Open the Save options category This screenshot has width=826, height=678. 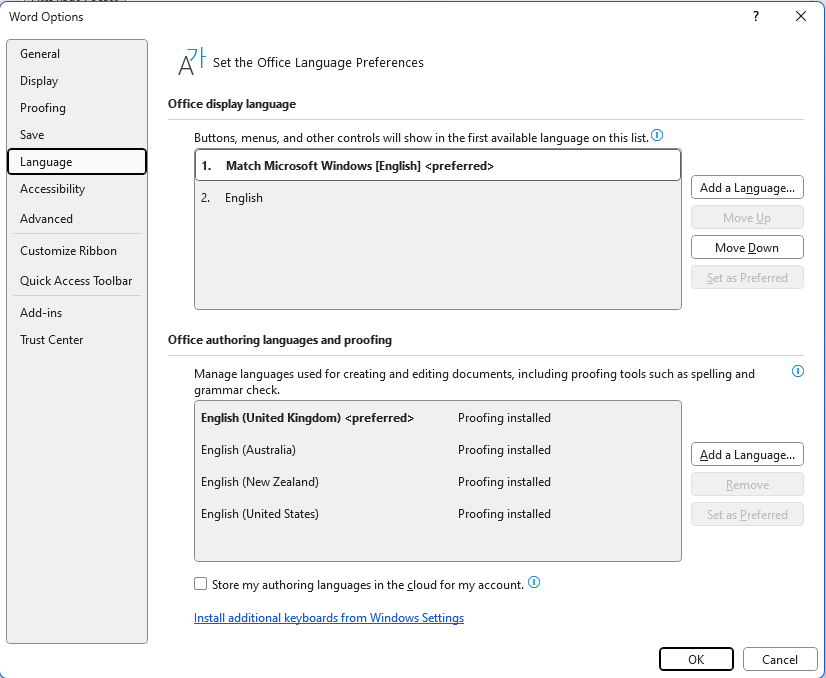click(x=77, y=134)
